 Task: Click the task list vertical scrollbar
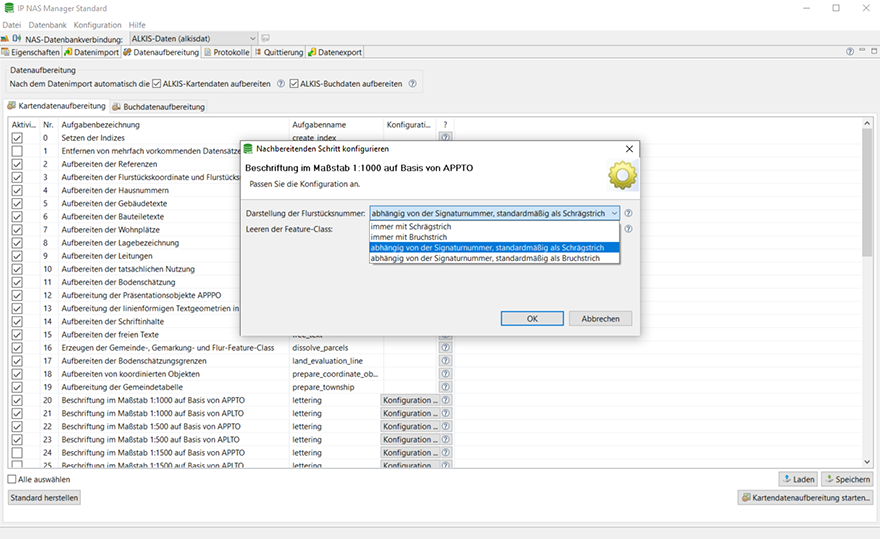pos(866,200)
